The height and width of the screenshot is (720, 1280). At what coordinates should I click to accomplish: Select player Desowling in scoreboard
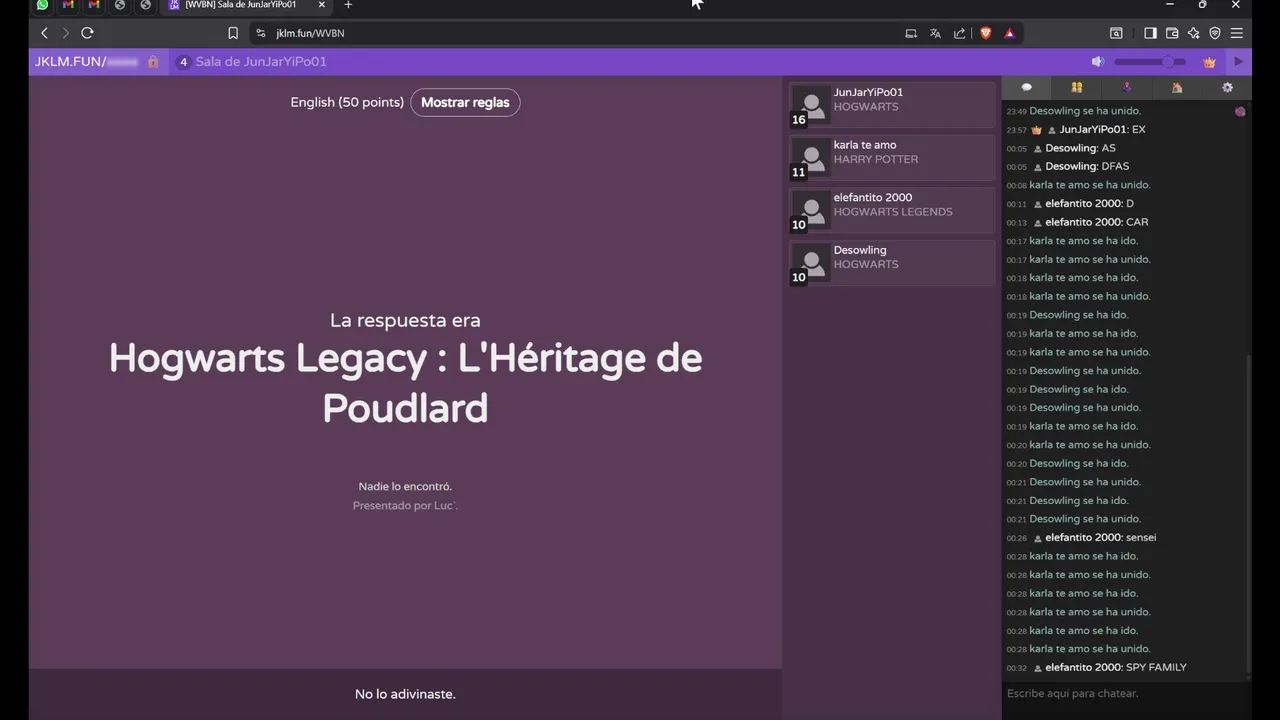(892, 262)
